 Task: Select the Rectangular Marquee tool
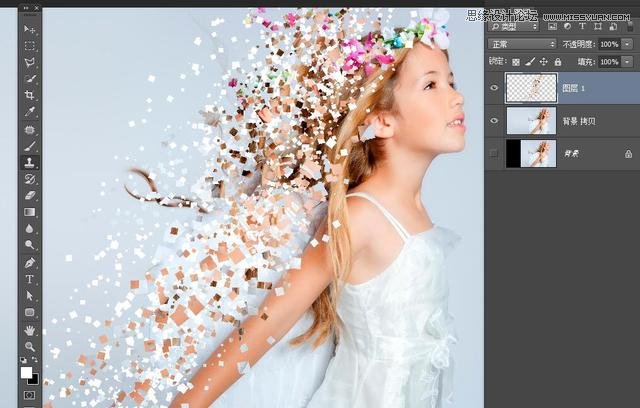(x=29, y=46)
